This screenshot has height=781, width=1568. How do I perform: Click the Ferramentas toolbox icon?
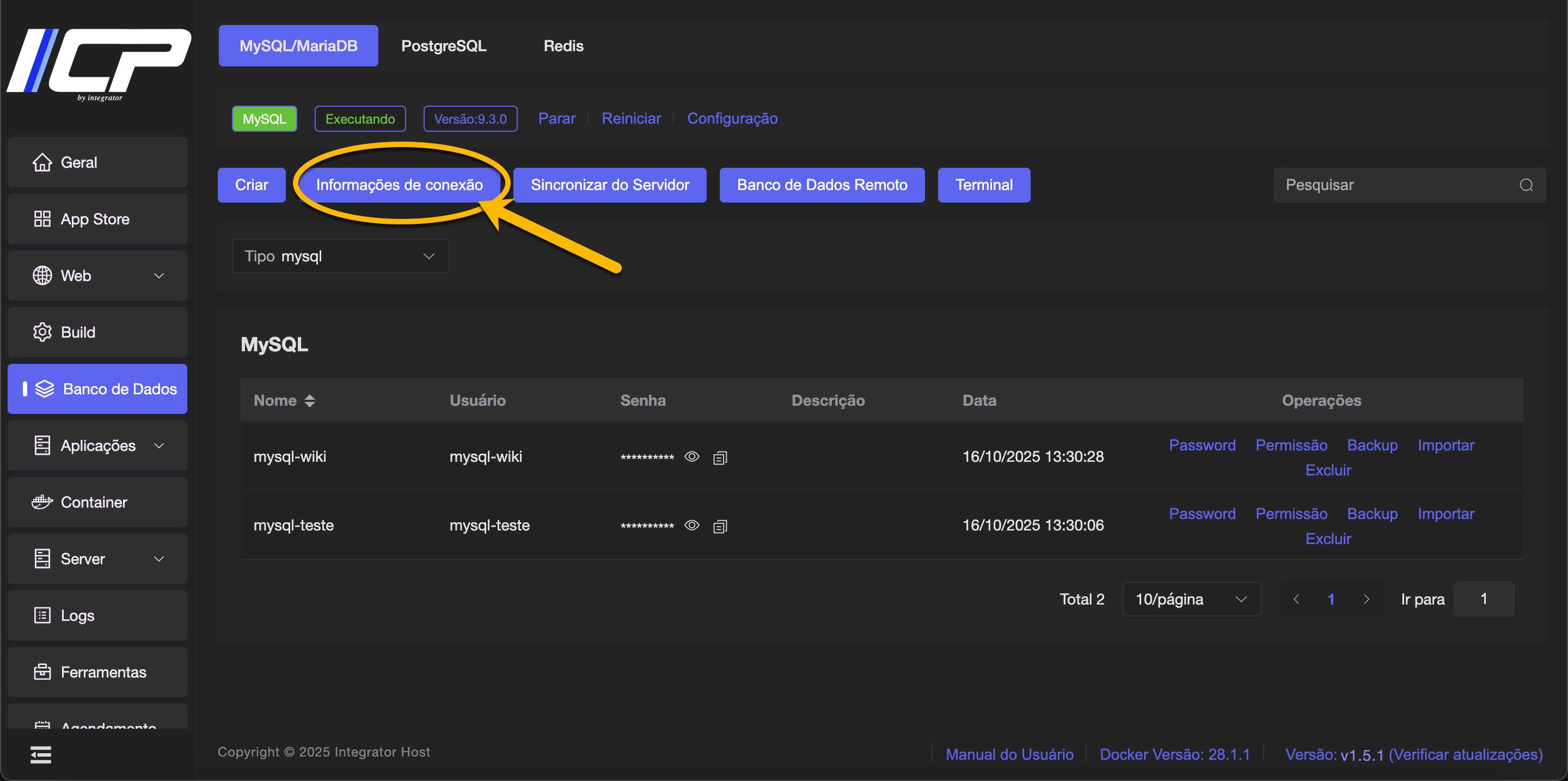point(42,672)
